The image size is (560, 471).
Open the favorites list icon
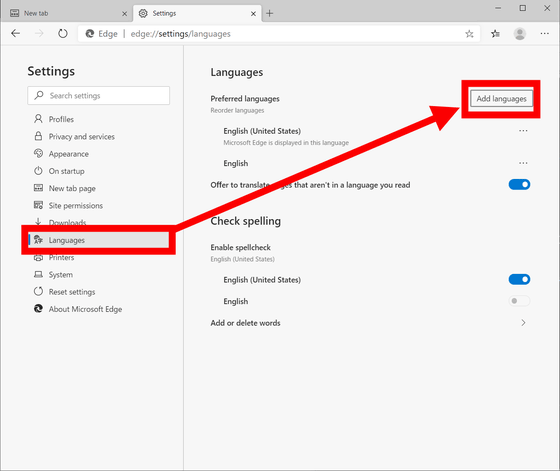[495, 34]
